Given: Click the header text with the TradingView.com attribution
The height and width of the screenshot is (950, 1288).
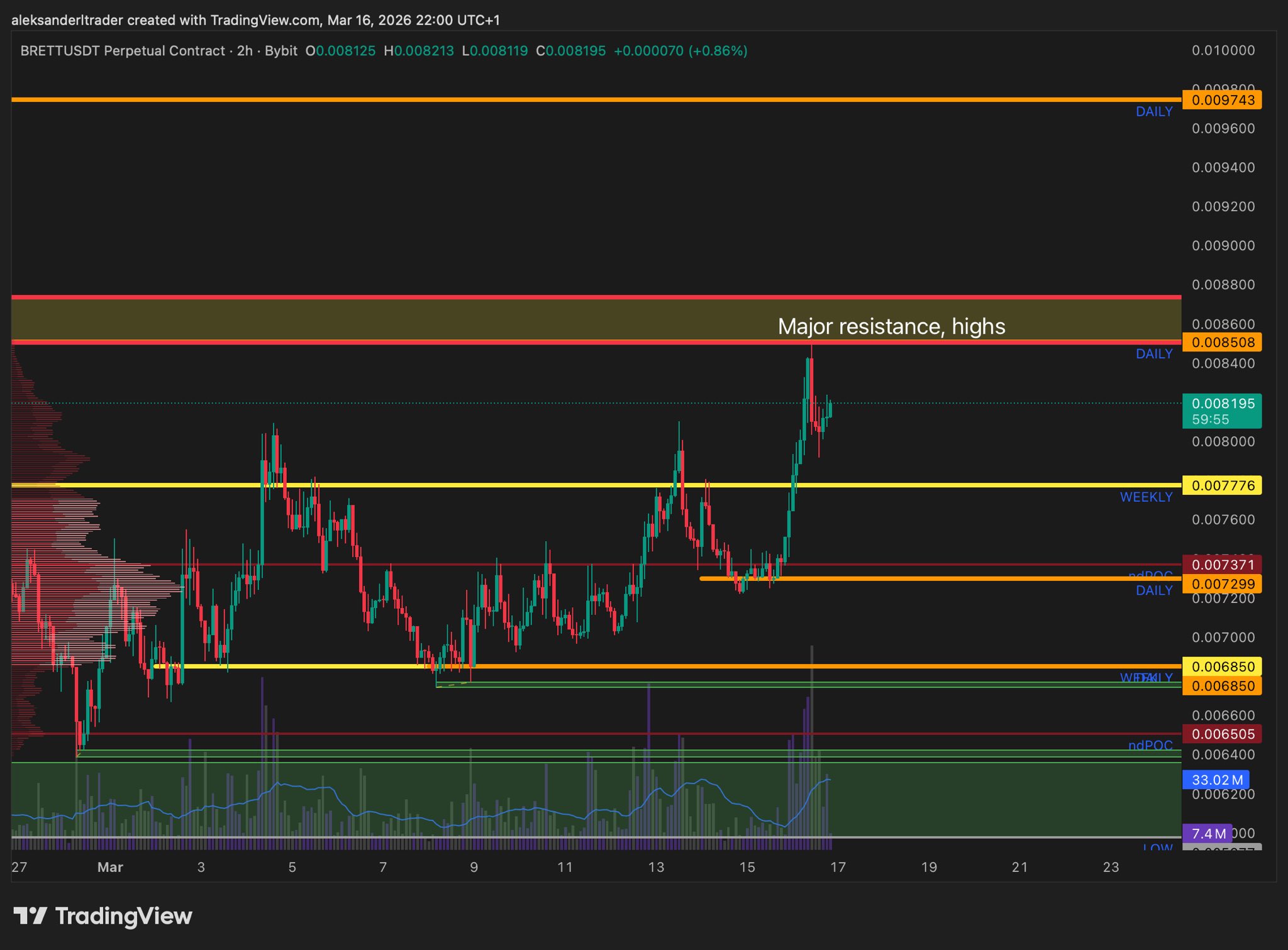Looking at the screenshot, I should point(255,20).
